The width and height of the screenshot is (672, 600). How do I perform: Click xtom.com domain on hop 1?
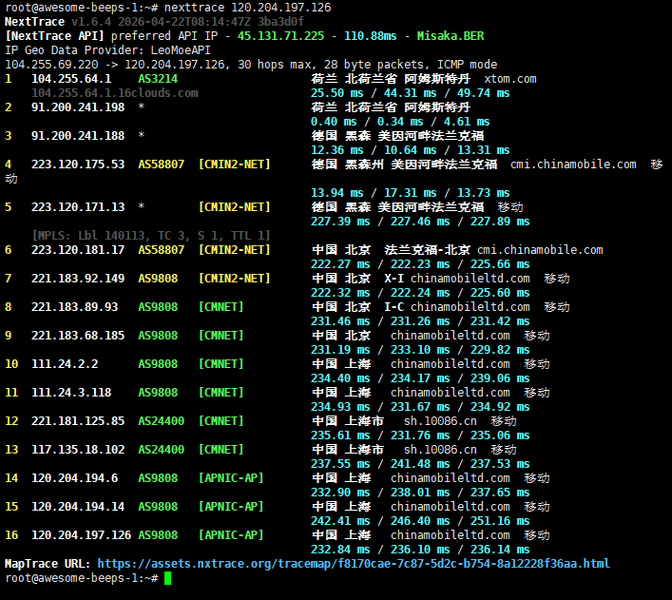(x=510, y=79)
